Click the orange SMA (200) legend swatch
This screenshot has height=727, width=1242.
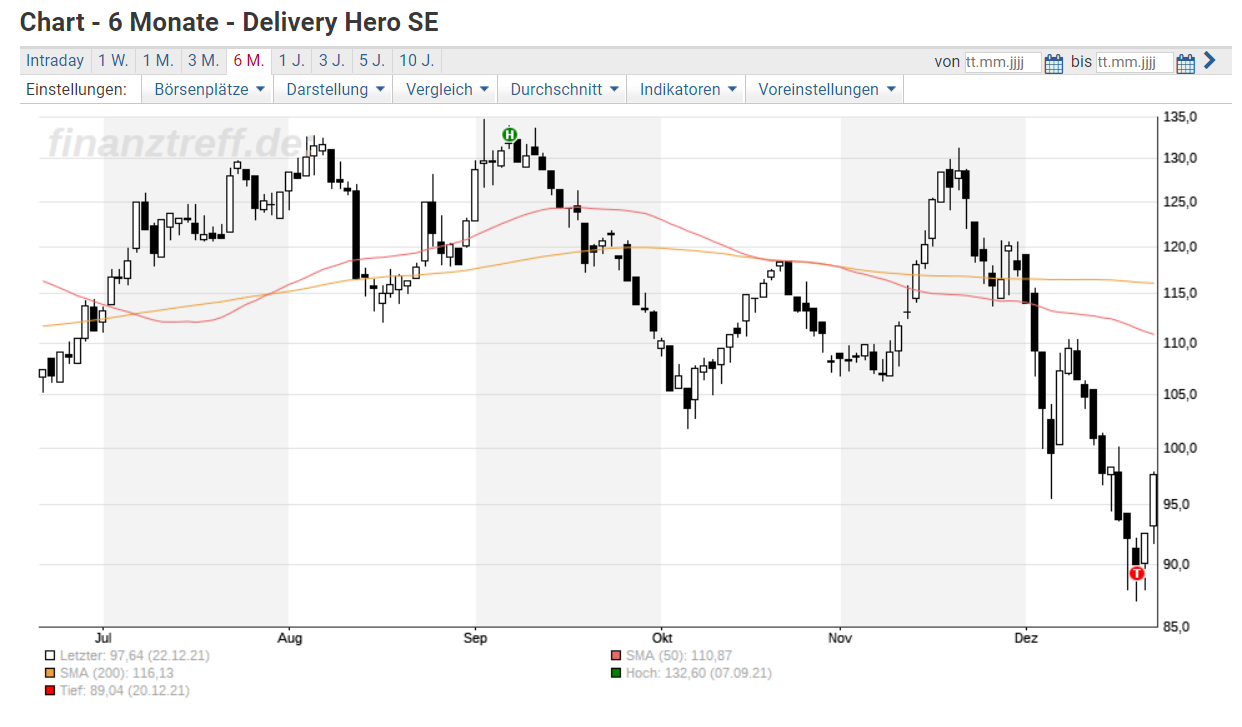(x=50, y=673)
